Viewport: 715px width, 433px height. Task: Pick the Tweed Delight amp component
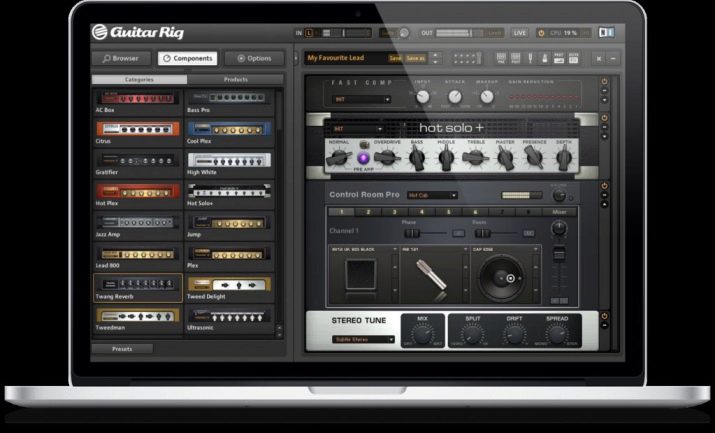(x=229, y=288)
